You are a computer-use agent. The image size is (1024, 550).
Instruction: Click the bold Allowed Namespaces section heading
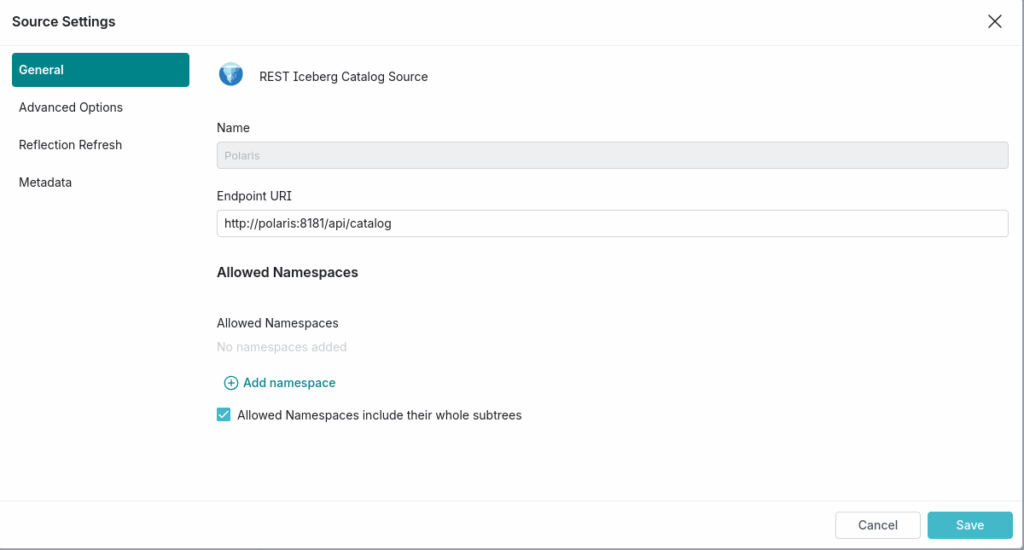[x=287, y=272]
